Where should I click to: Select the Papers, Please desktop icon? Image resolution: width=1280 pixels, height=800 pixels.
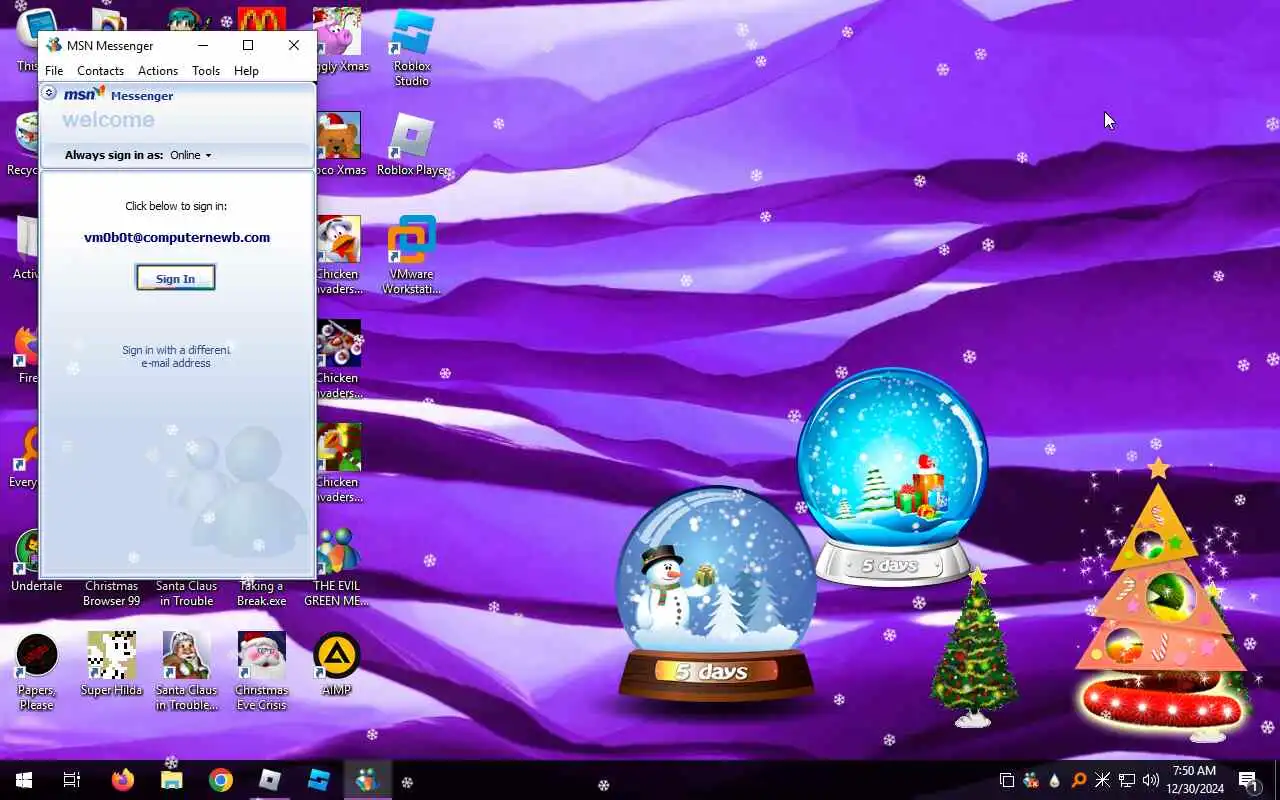coord(37,671)
